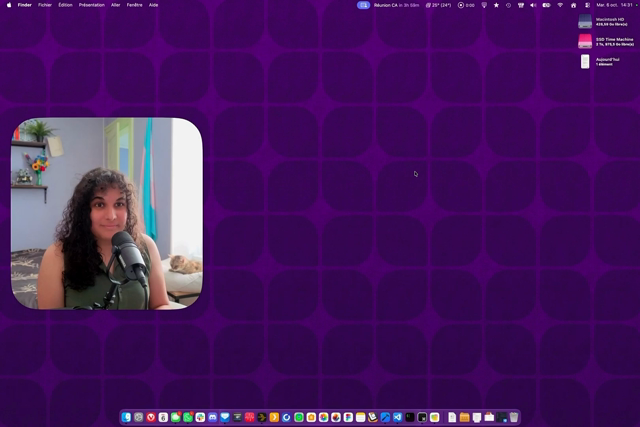Screen dimensions: 640x427
Task: Open the Fichier menu
Action: coord(45,5)
